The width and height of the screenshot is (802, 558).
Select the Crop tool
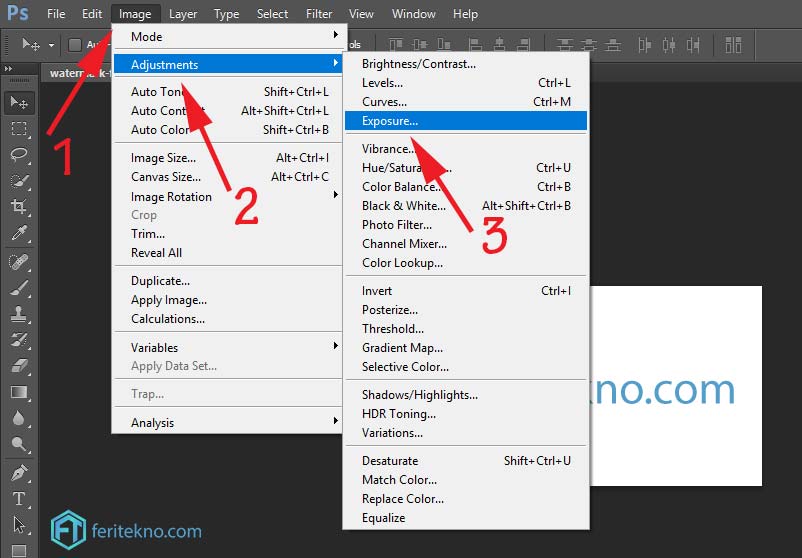pos(19,207)
